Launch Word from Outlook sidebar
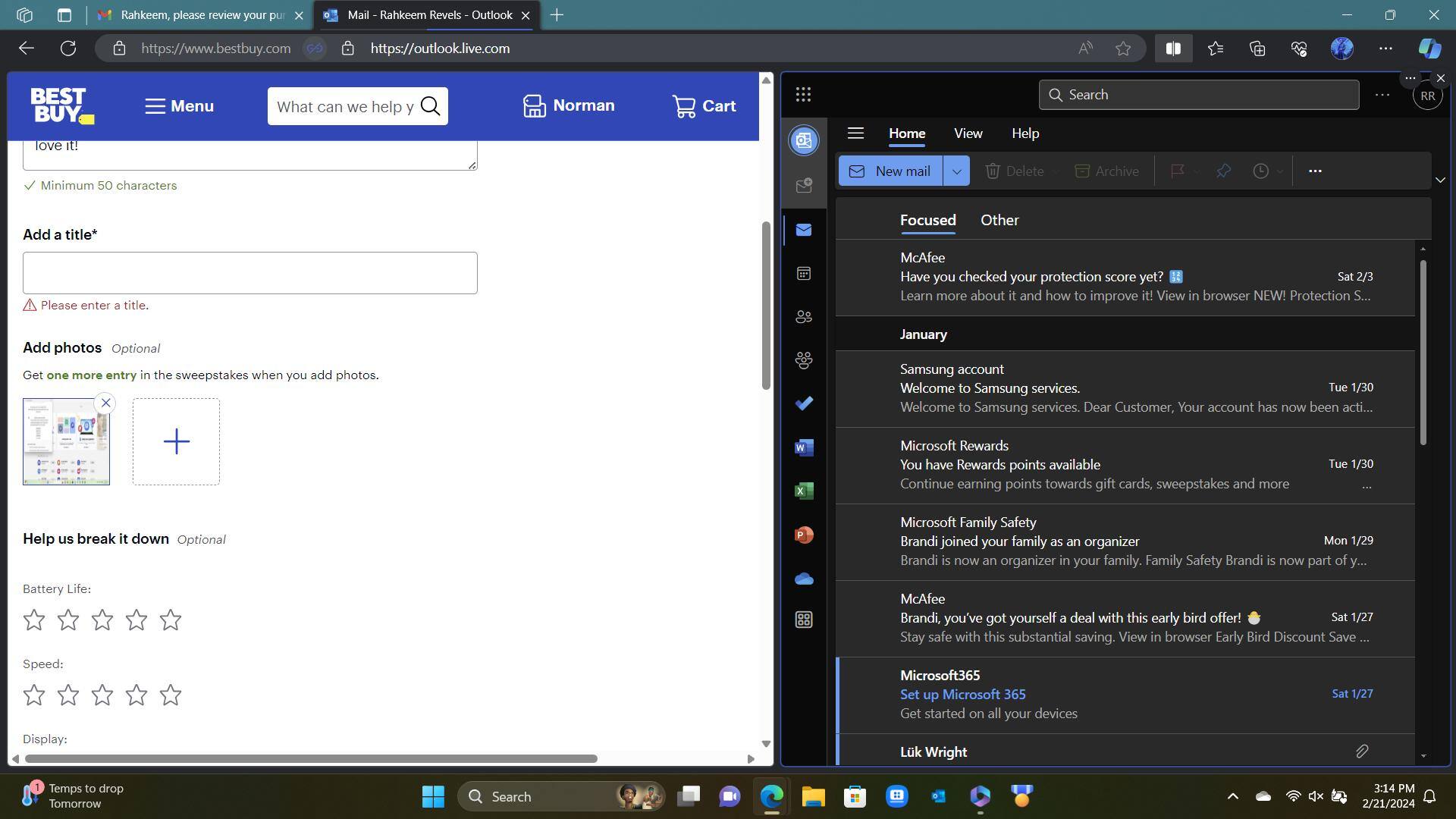Viewport: 1456px width, 819px height. coord(803,447)
